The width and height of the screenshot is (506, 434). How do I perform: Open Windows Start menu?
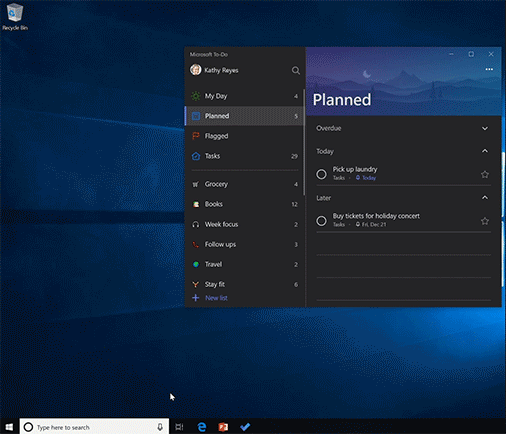tap(9, 427)
